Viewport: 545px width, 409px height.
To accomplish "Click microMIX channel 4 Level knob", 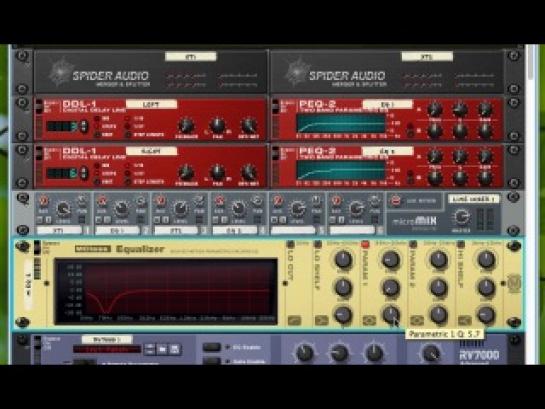I will click(238, 208).
